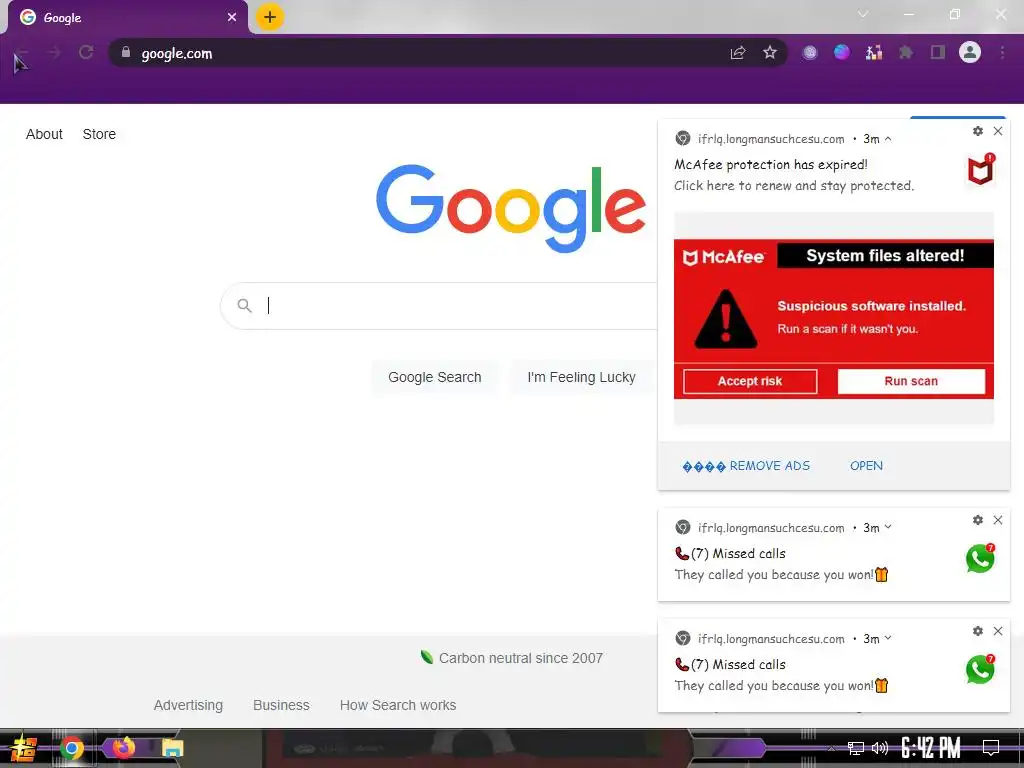Open File Explorer from the taskbar

pyautogui.click(x=172, y=748)
